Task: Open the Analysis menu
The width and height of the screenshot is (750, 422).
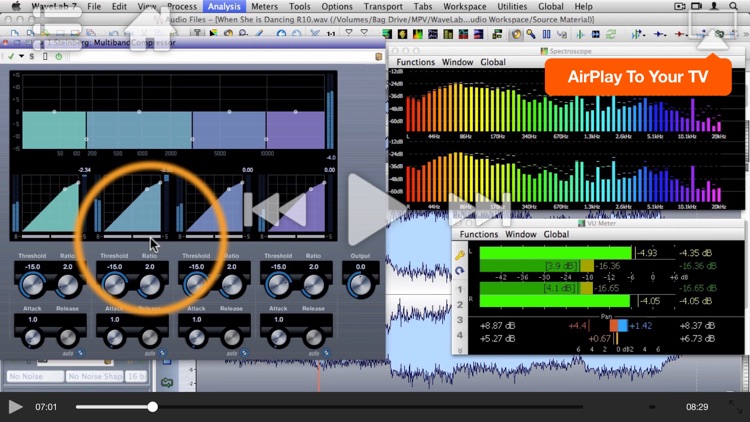Action: [x=224, y=6]
